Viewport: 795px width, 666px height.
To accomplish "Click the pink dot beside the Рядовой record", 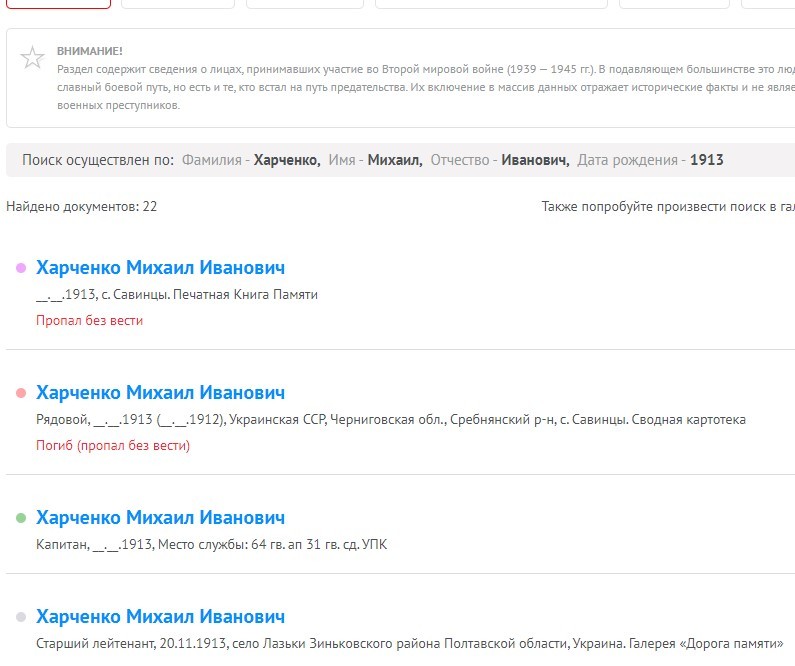I will point(21,393).
